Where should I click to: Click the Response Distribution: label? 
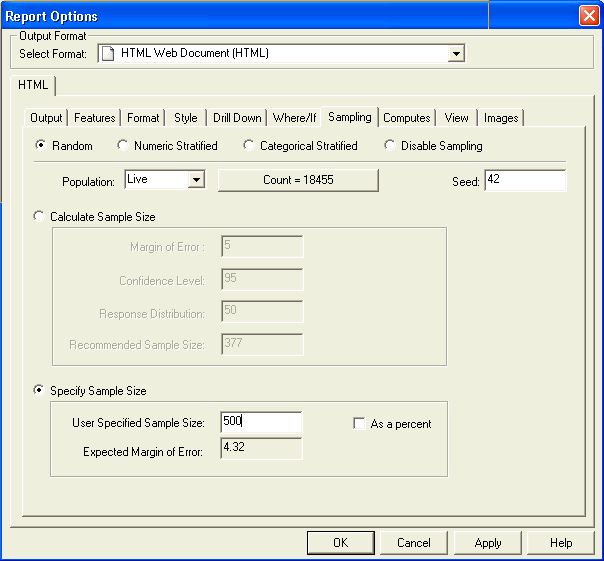tap(152, 314)
